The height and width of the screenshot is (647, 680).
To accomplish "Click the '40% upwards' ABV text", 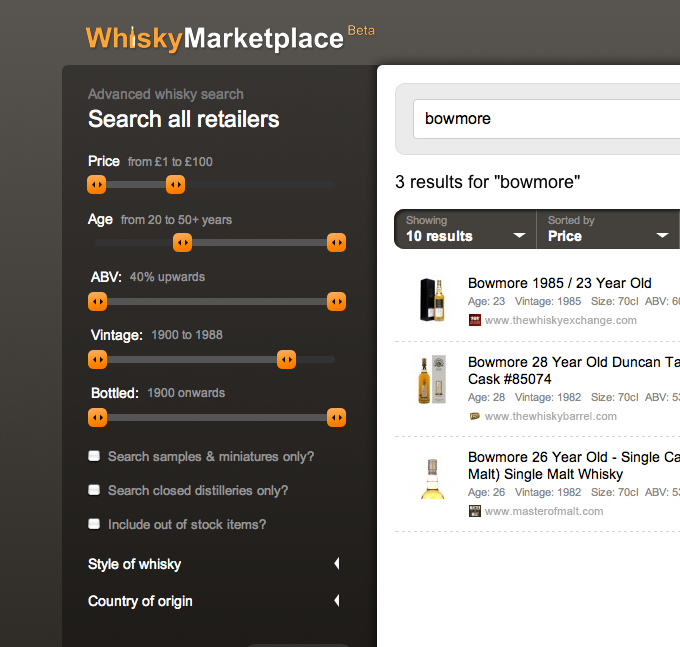I will point(167,277).
